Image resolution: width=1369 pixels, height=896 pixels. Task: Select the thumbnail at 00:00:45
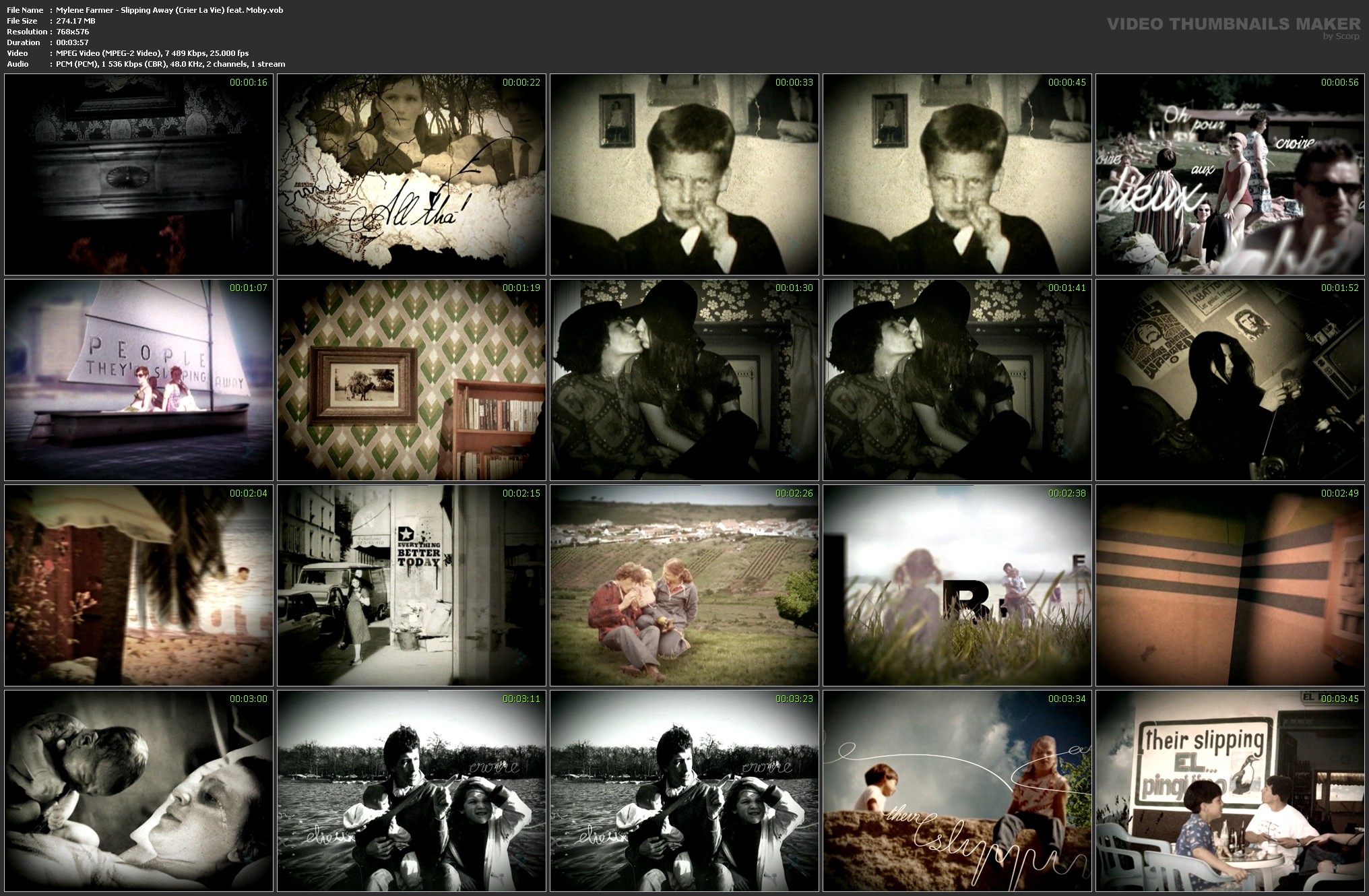pos(957,174)
